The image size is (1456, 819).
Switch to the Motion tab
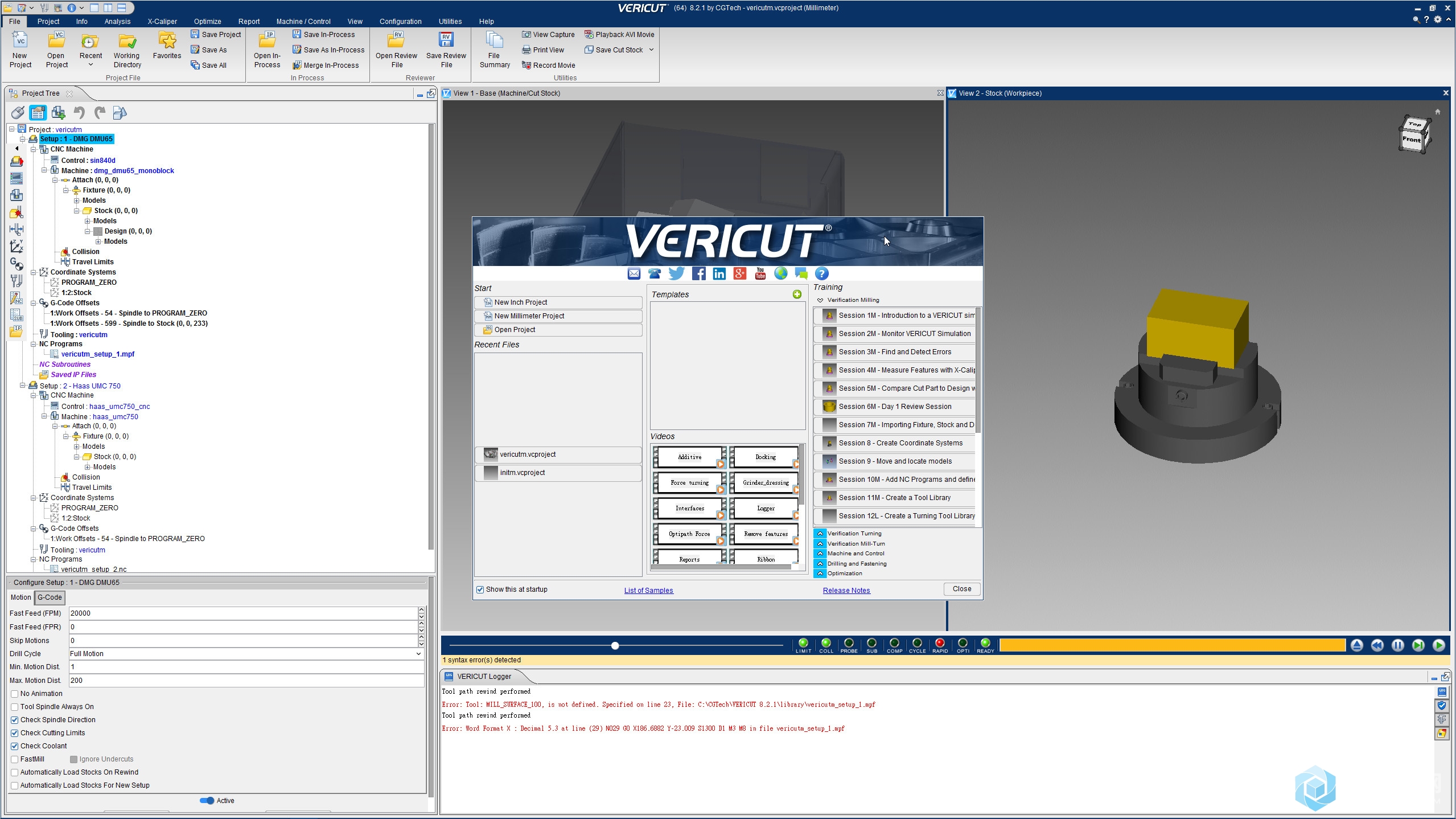[x=20, y=597]
